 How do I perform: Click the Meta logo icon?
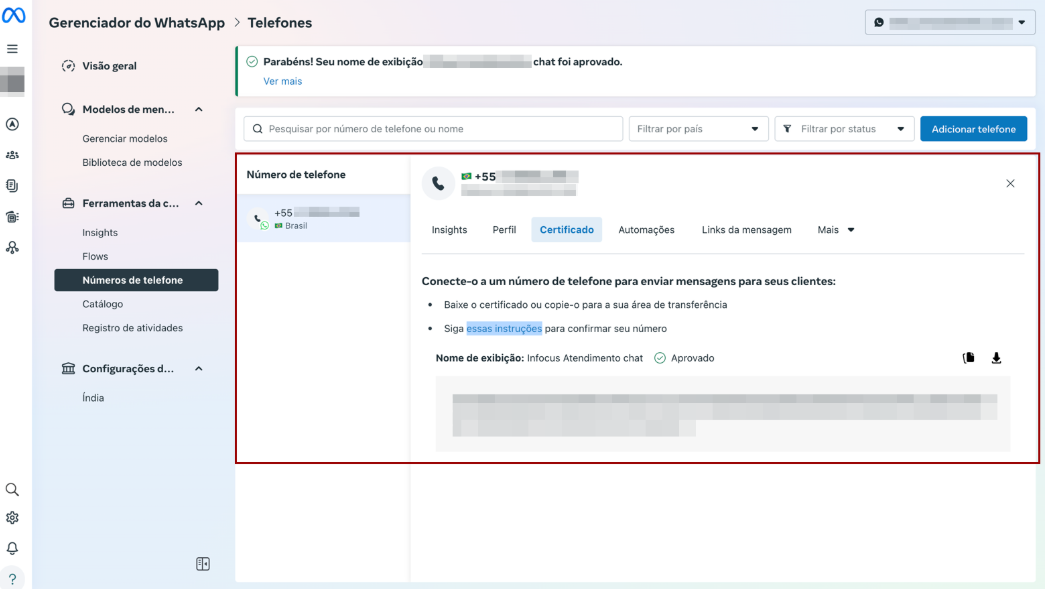point(13,15)
